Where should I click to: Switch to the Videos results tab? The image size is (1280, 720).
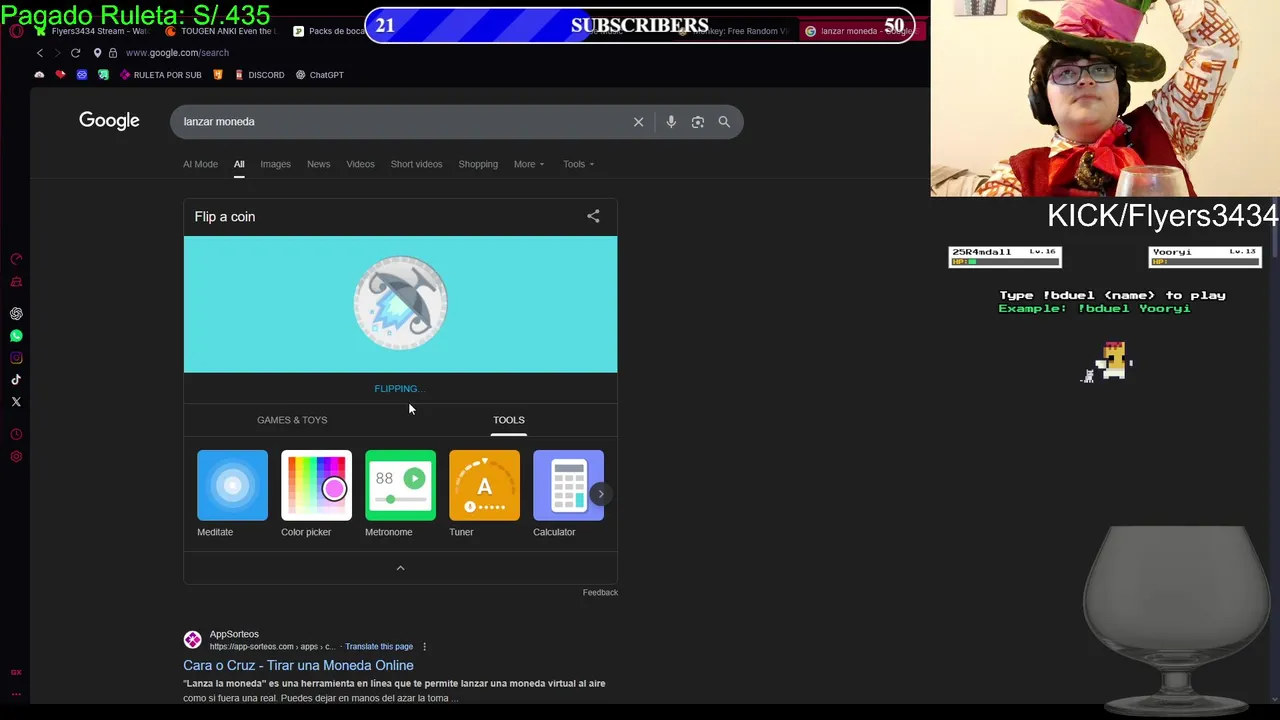[360, 164]
